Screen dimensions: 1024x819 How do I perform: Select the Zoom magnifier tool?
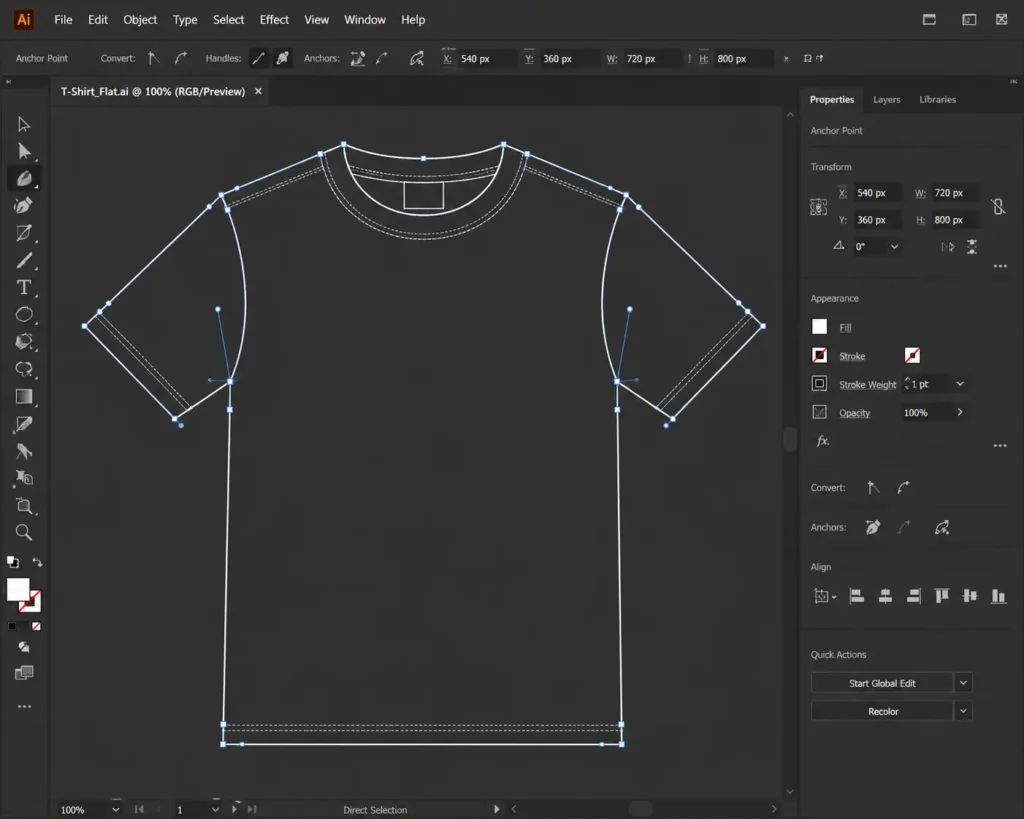tap(24, 532)
